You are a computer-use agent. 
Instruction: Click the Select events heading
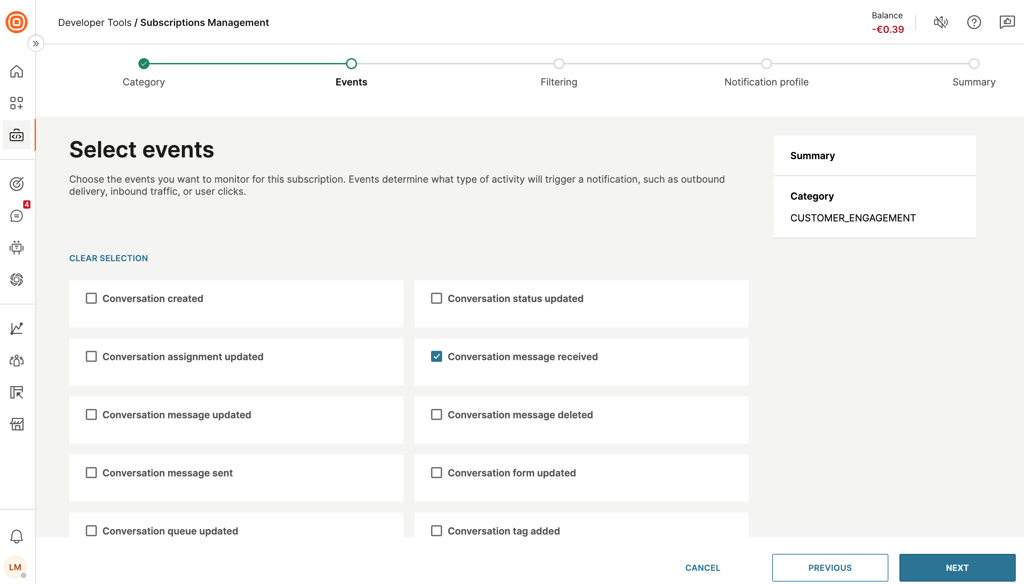(142, 150)
